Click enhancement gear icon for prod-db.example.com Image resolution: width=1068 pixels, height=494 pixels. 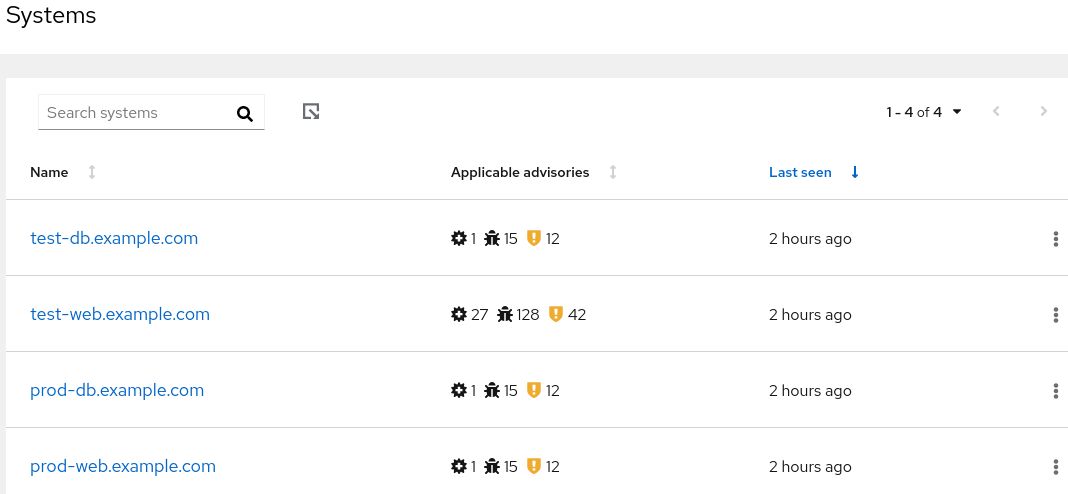(x=459, y=391)
